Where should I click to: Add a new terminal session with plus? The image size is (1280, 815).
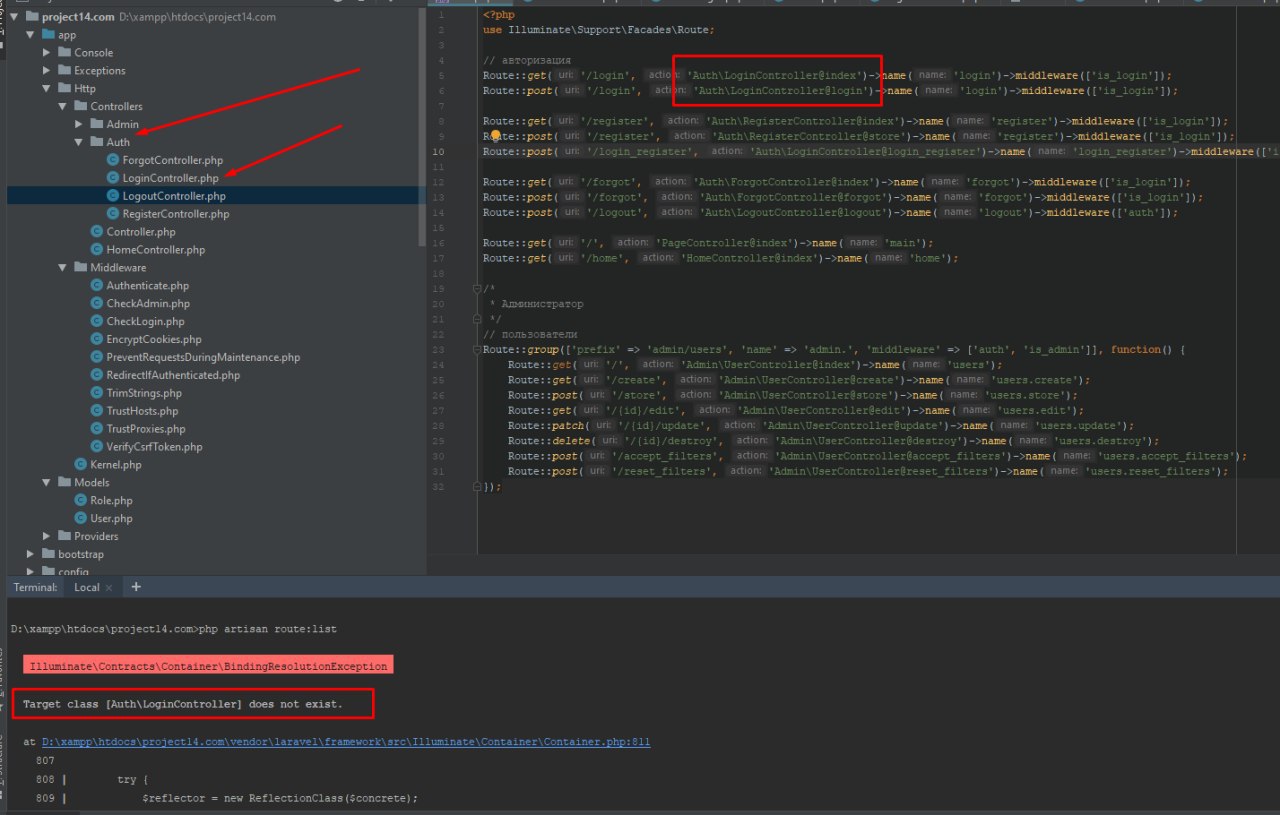136,587
